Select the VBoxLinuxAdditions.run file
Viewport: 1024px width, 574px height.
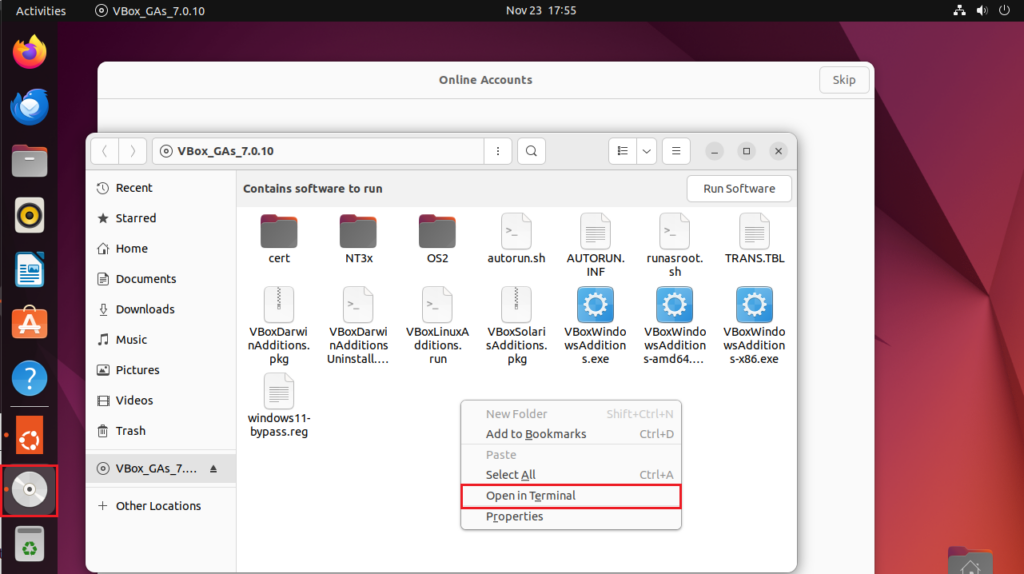[437, 305]
